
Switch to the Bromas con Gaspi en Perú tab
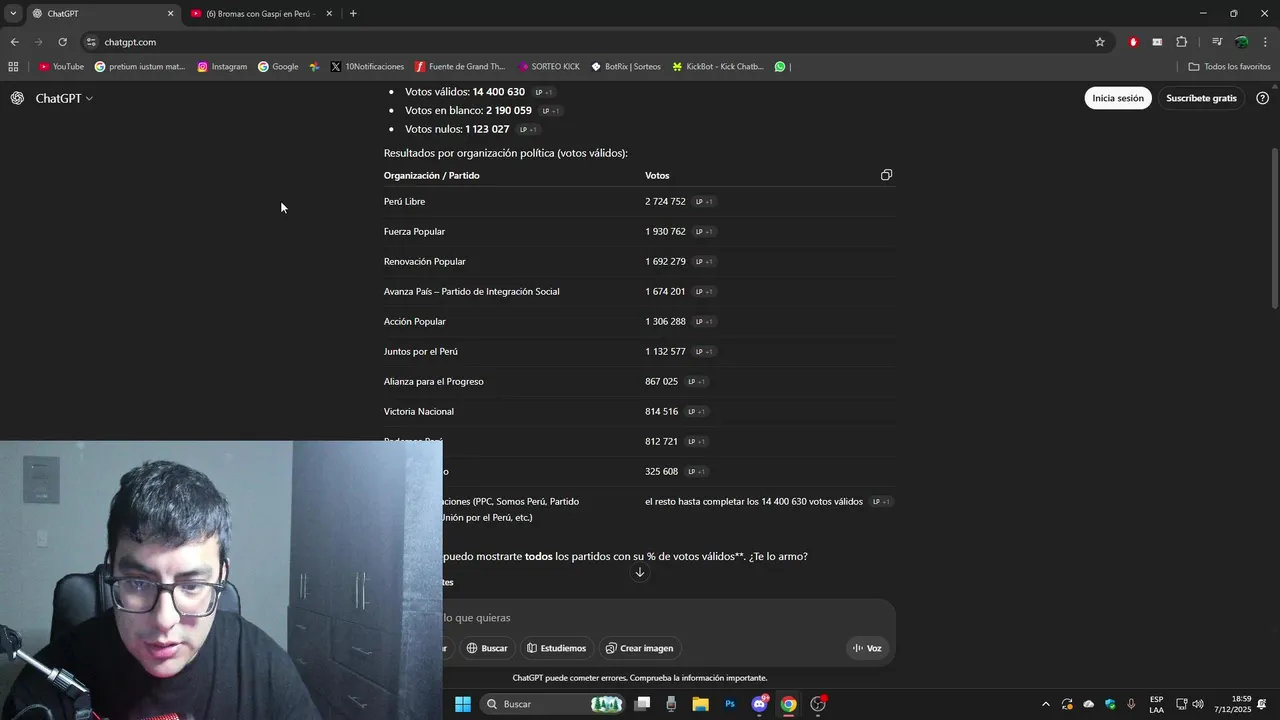pos(260,14)
